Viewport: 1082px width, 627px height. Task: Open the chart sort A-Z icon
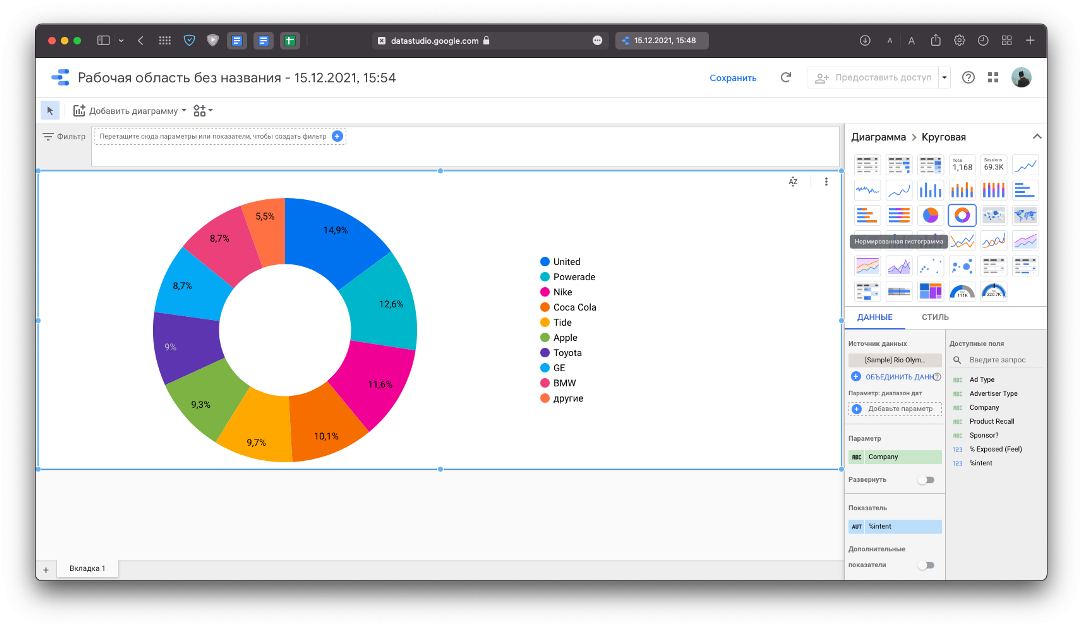pos(793,181)
